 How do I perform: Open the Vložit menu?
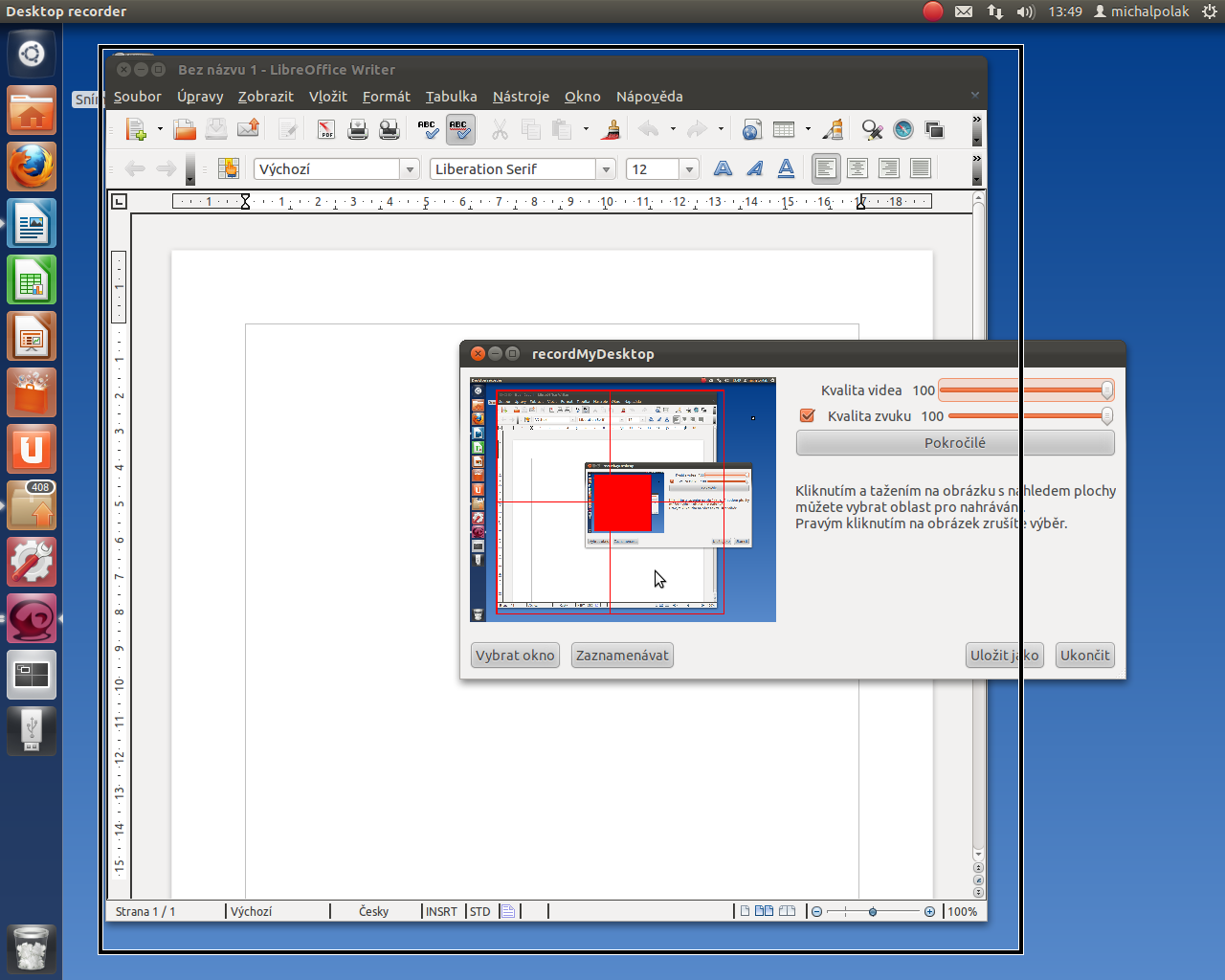(328, 97)
